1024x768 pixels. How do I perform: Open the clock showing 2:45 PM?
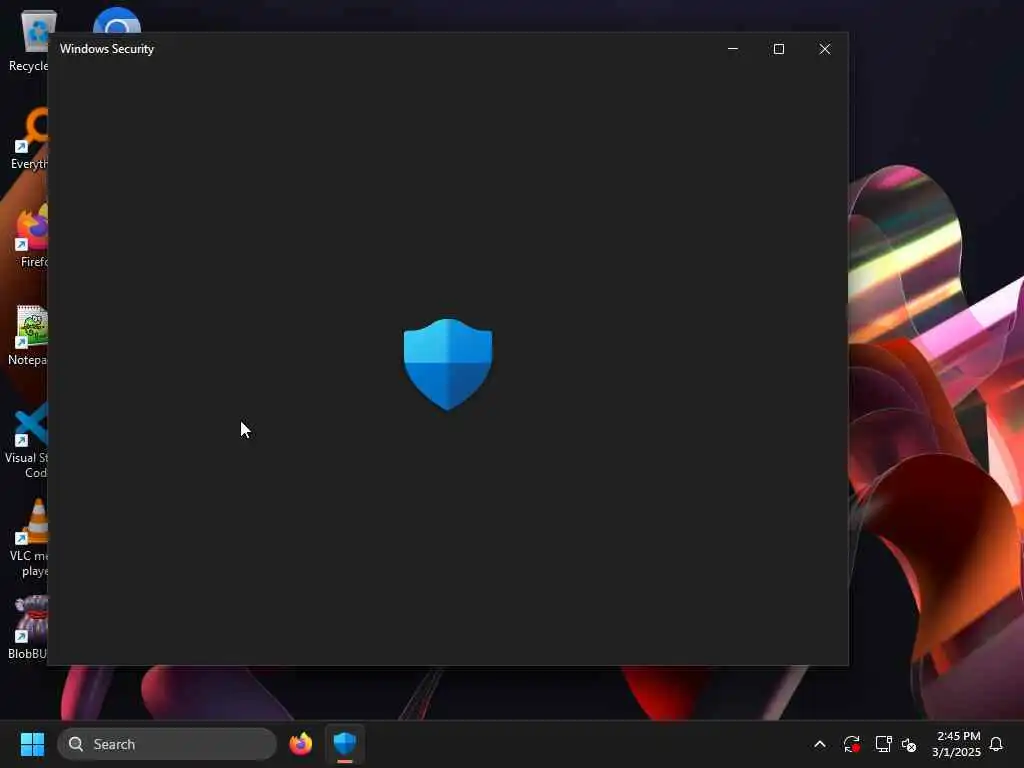pyautogui.click(x=957, y=744)
